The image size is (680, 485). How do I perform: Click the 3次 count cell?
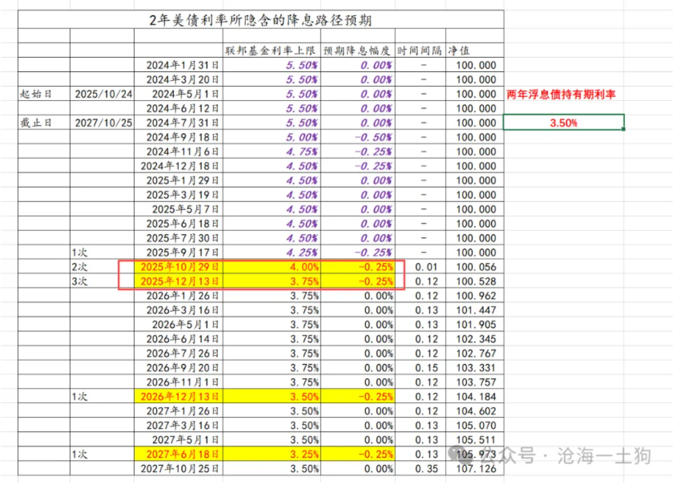tap(102, 281)
